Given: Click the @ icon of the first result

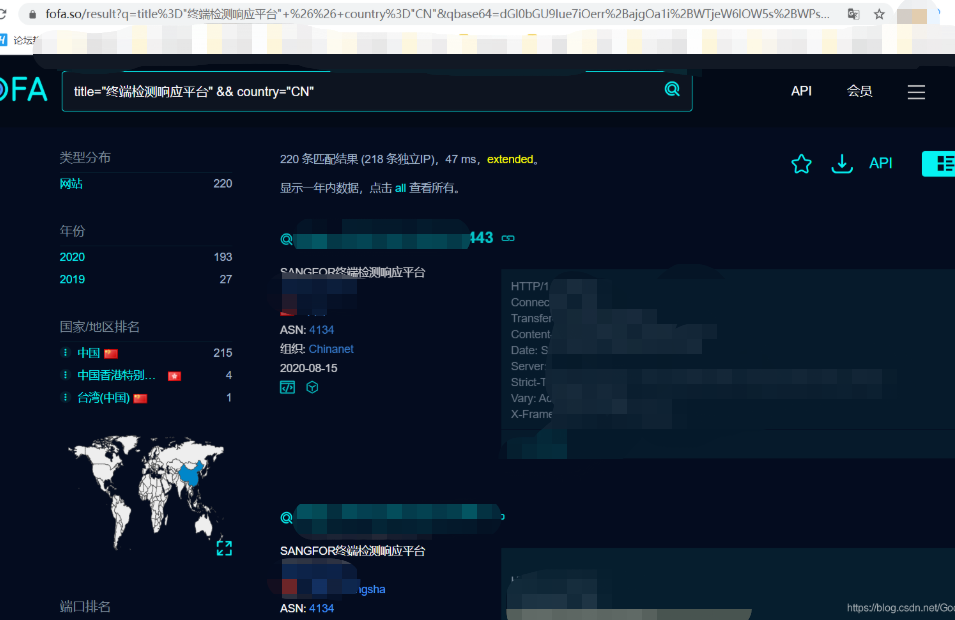Looking at the screenshot, I should (x=286, y=239).
